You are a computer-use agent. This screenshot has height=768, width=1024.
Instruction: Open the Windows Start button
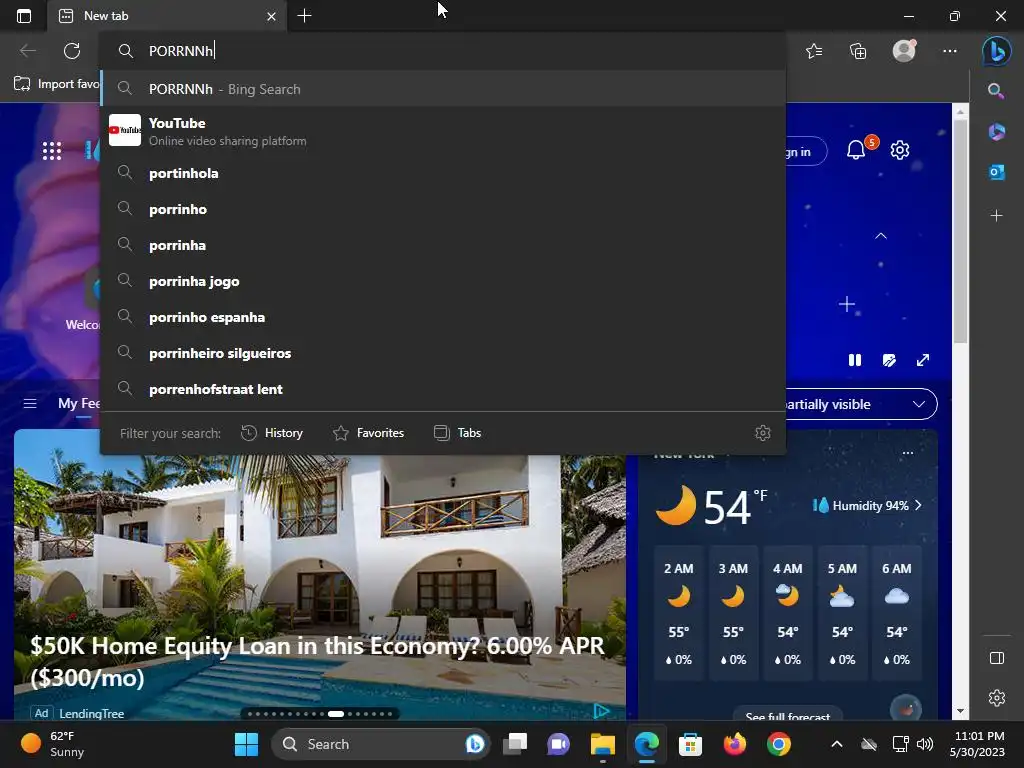click(x=246, y=744)
